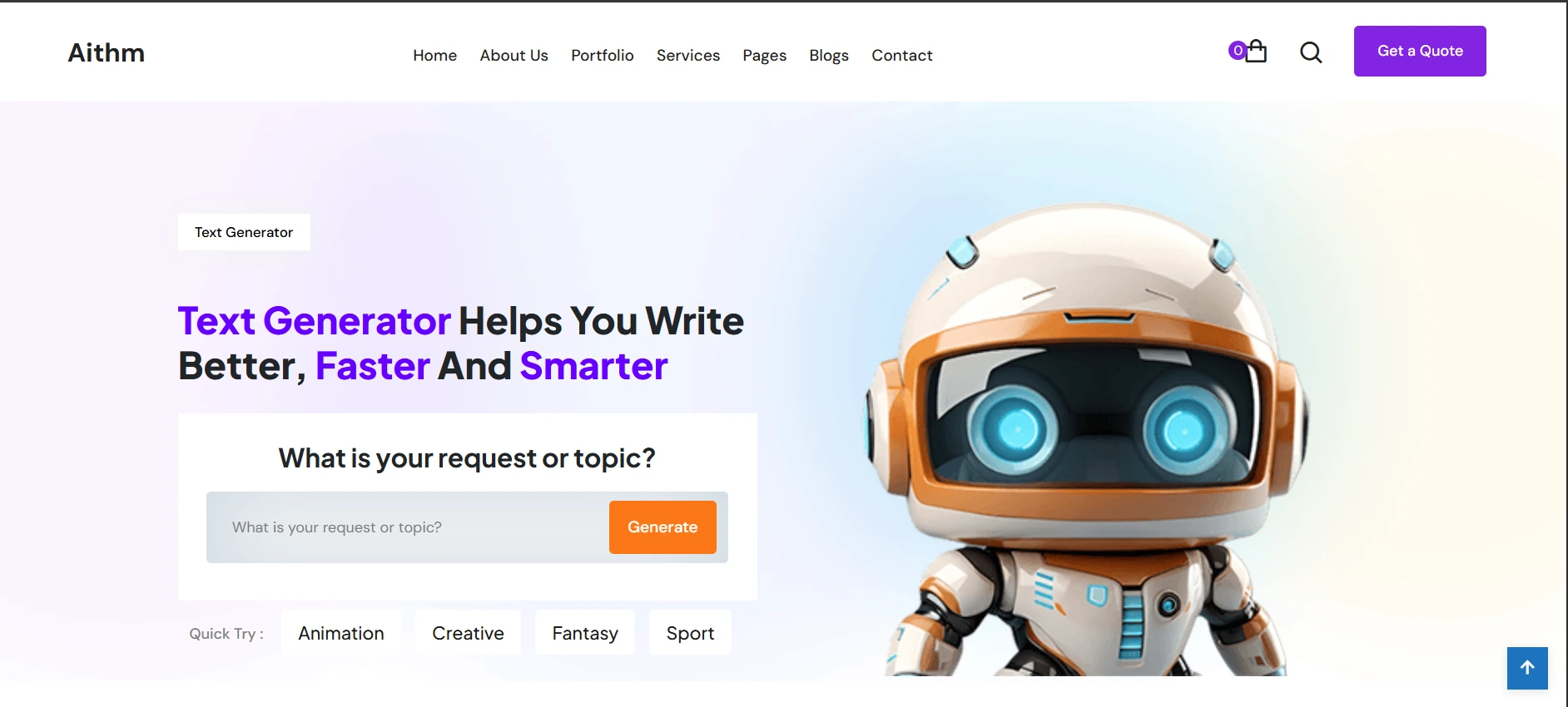Open the About Us menu item
The image size is (1568, 707).
[x=514, y=56]
